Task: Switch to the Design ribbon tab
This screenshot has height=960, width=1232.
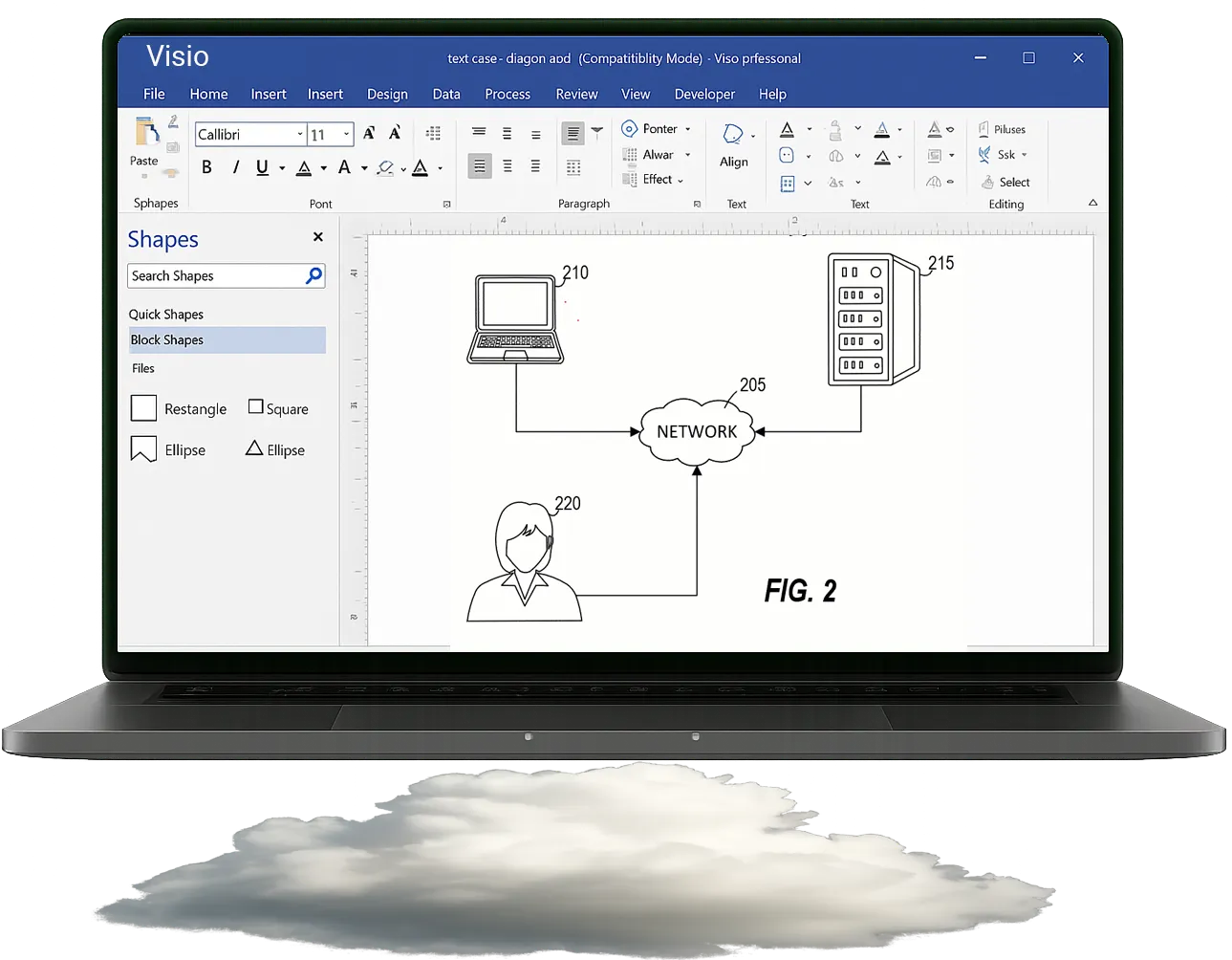Action: [387, 94]
